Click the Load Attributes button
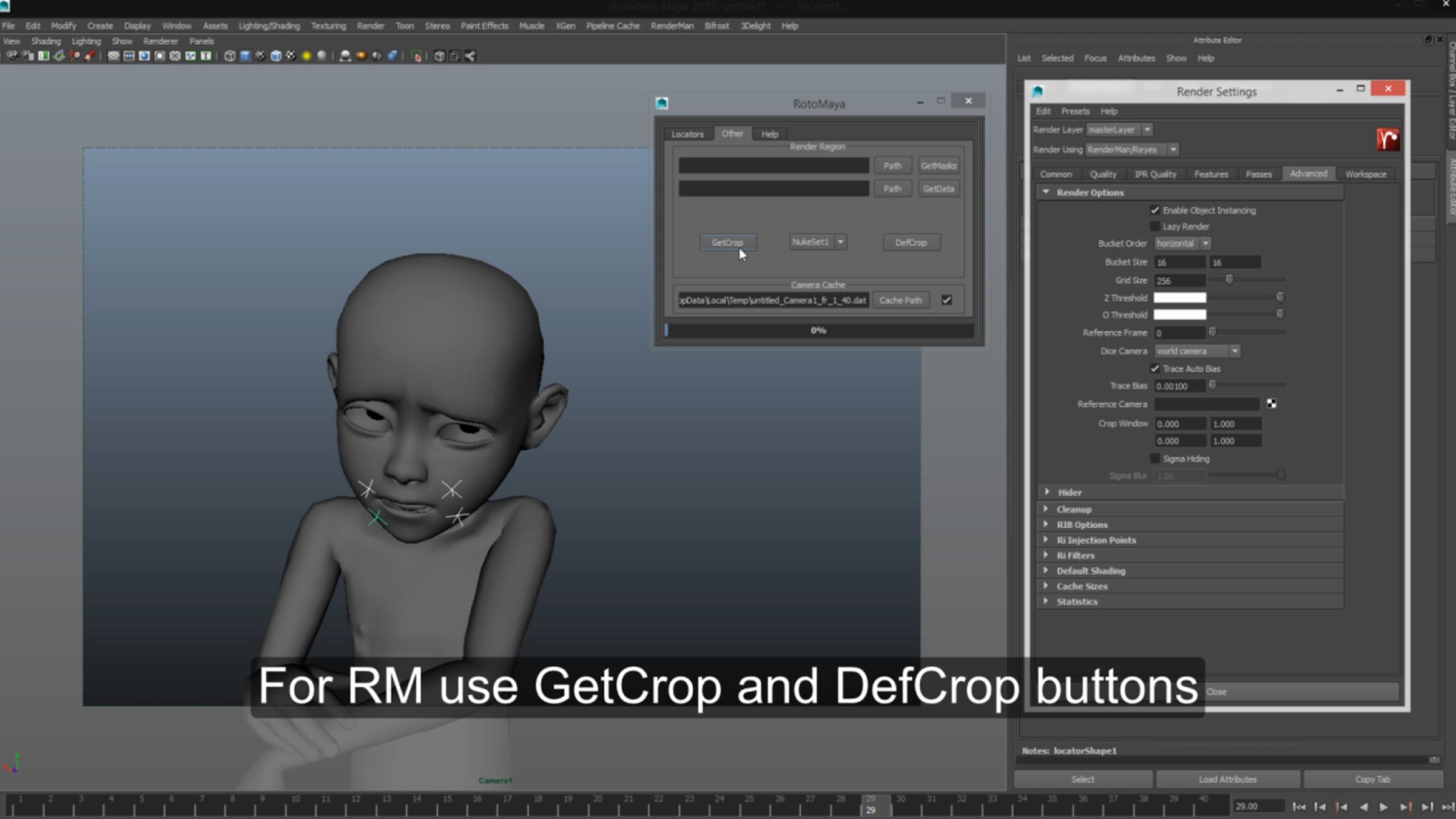 click(1228, 780)
